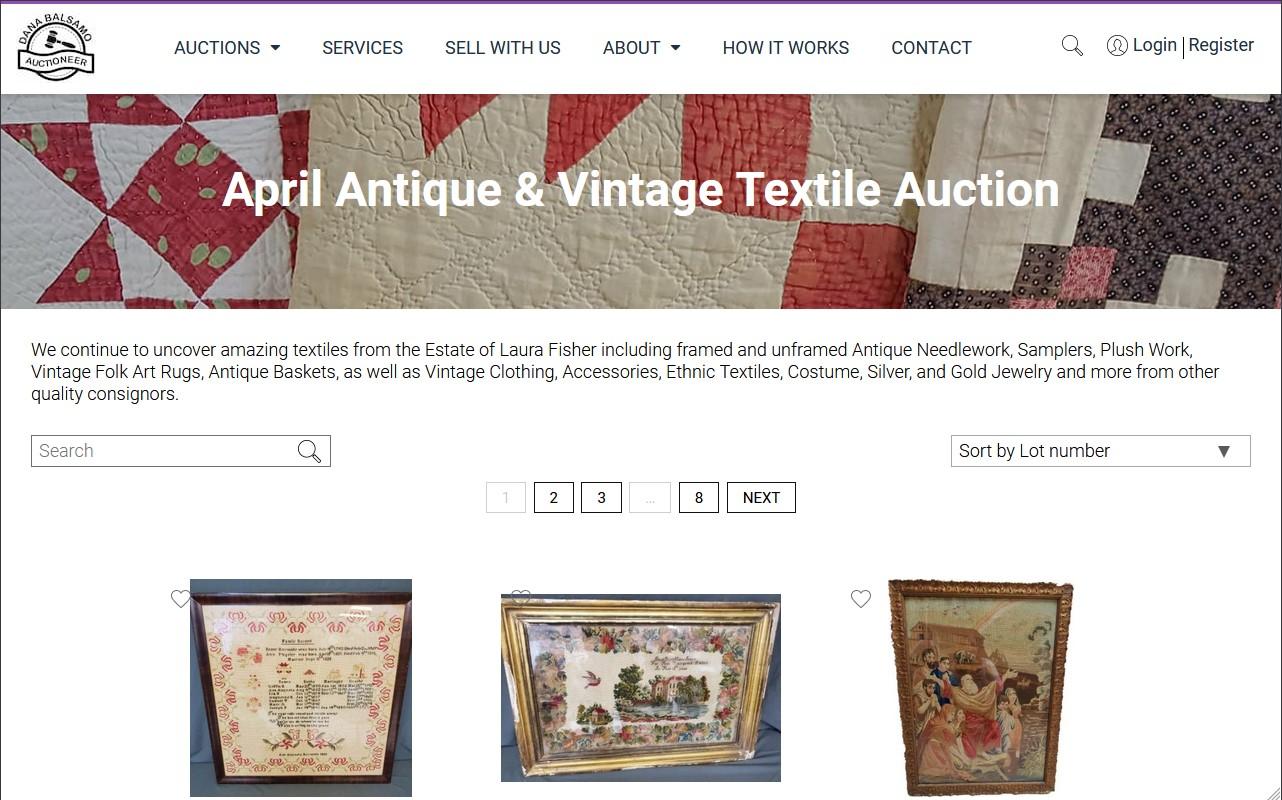The width and height of the screenshot is (1282, 800).
Task: Click the Login link
Action: 1154,45
